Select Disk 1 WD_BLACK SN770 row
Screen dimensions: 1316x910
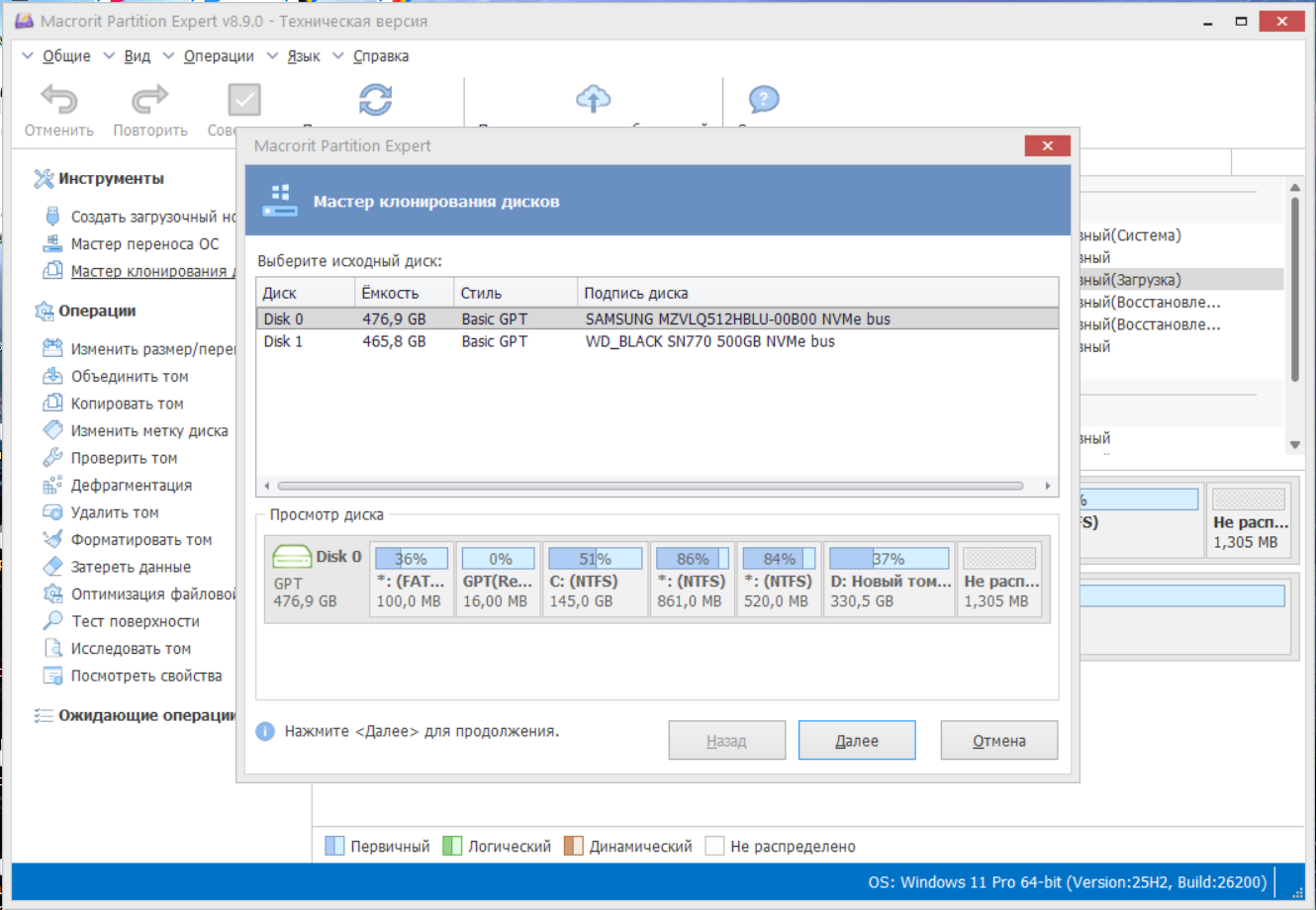(x=656, y=341)
